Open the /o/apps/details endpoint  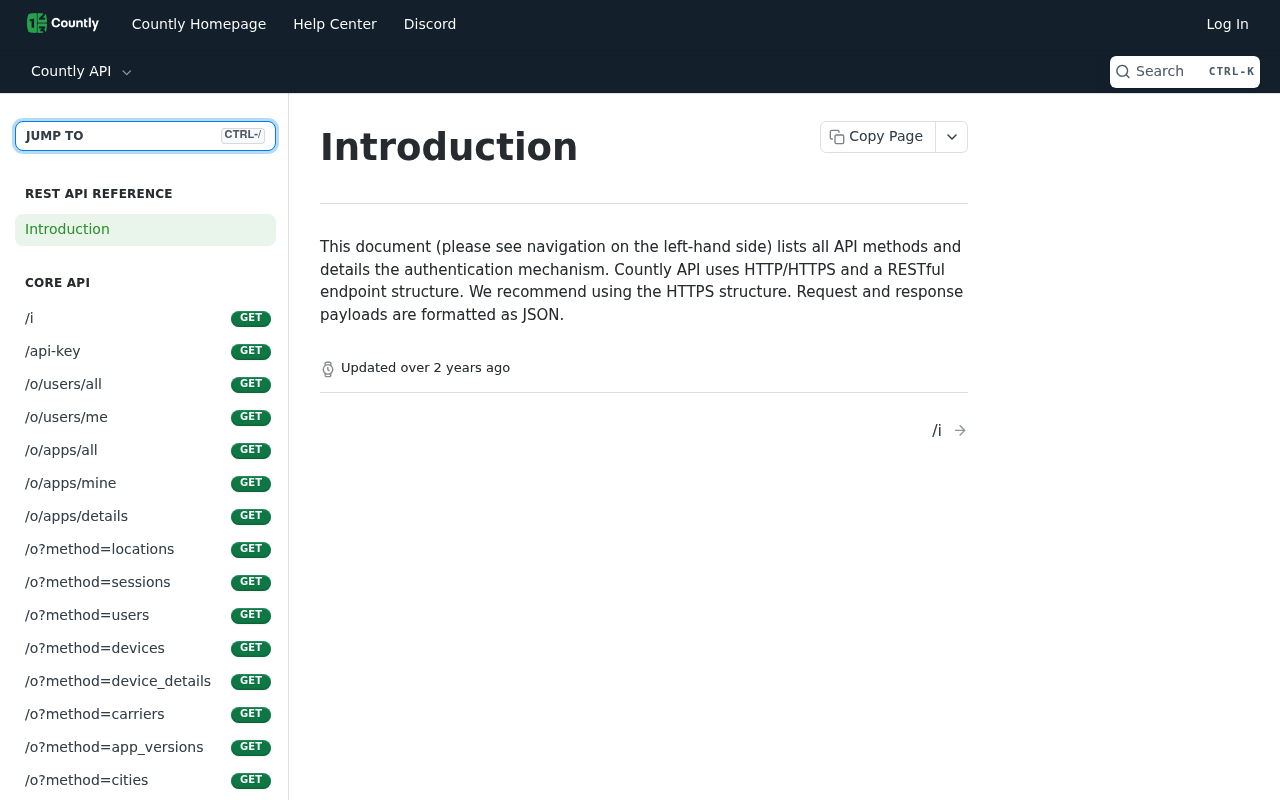tap(146, 516)
